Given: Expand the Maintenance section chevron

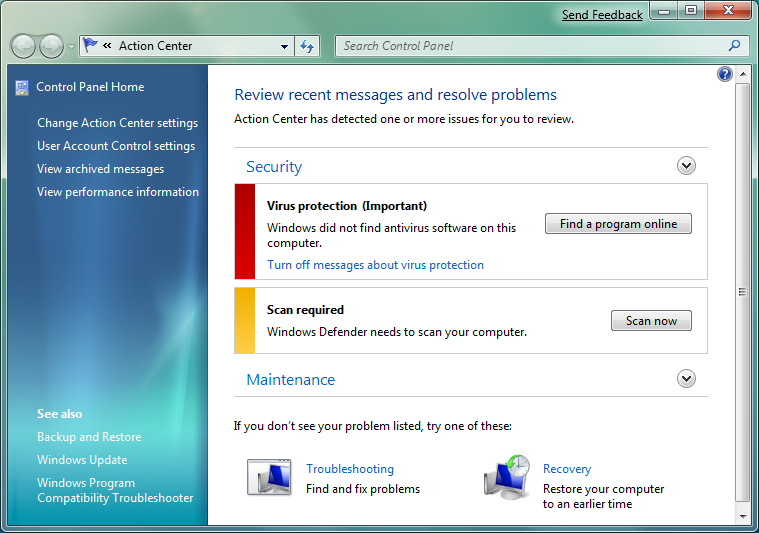Looking at the screenshot, I should [686, 379].
